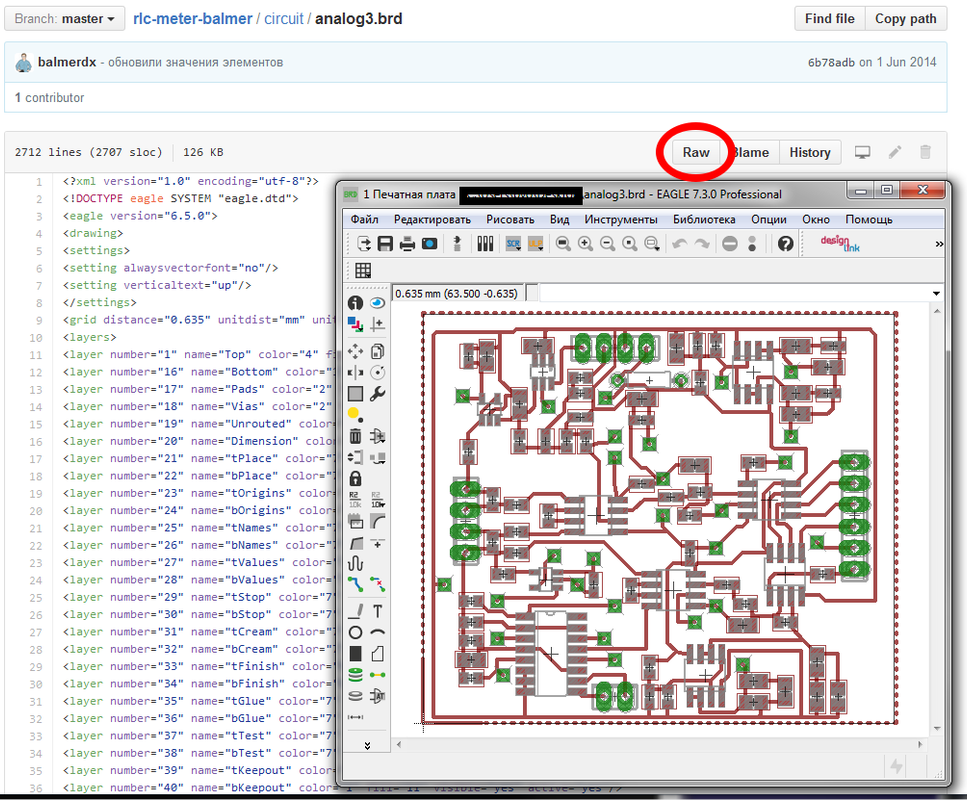
Task: Expand the command line history dropdown arrow
Action: pos(936,294)
